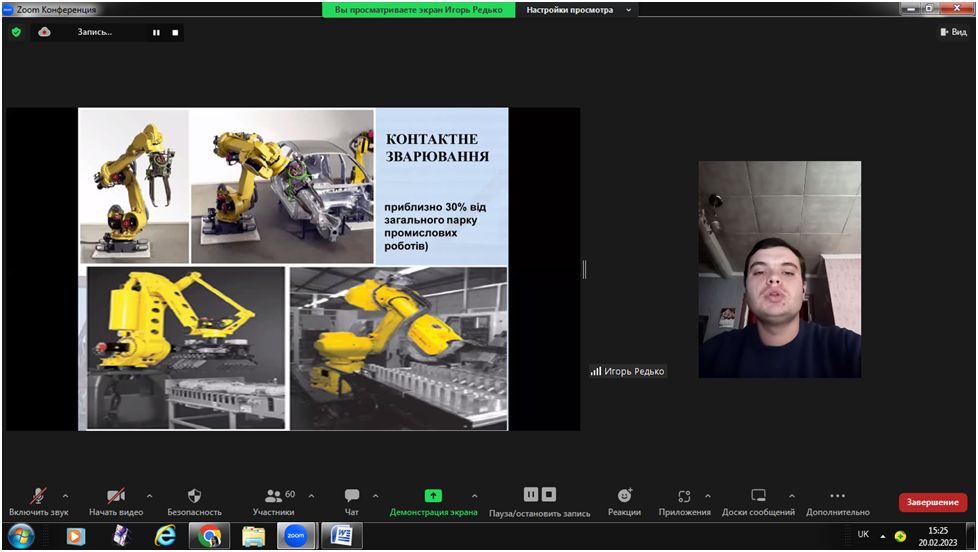Select Игорь Редько video thumbnail

pos(780,269)
